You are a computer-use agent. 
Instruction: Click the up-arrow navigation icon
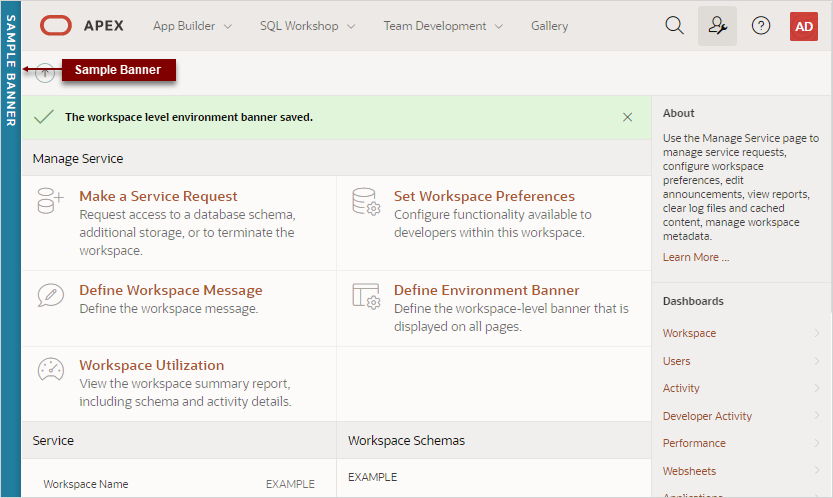coord(45,73)
